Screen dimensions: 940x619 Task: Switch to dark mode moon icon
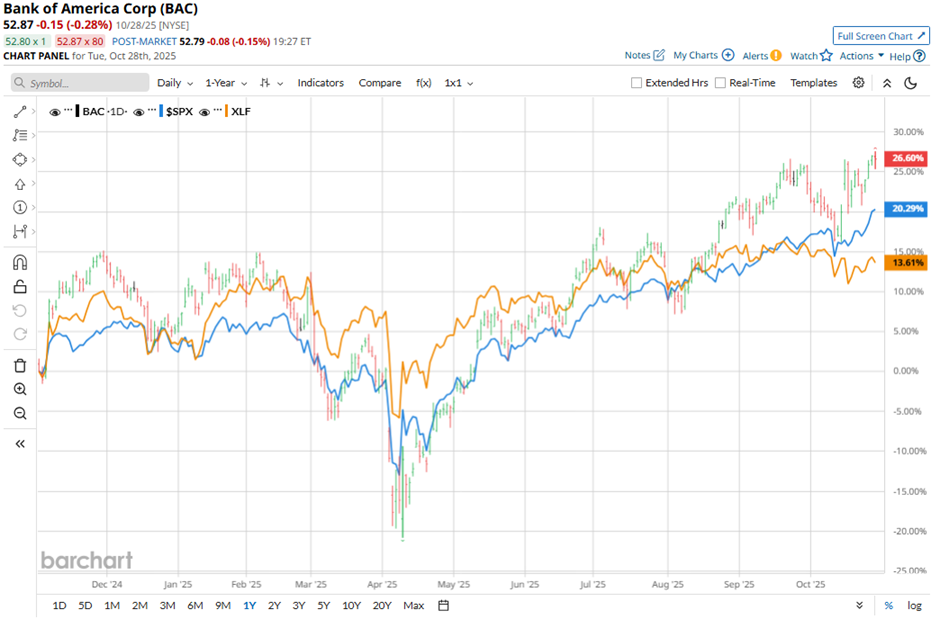910,83
